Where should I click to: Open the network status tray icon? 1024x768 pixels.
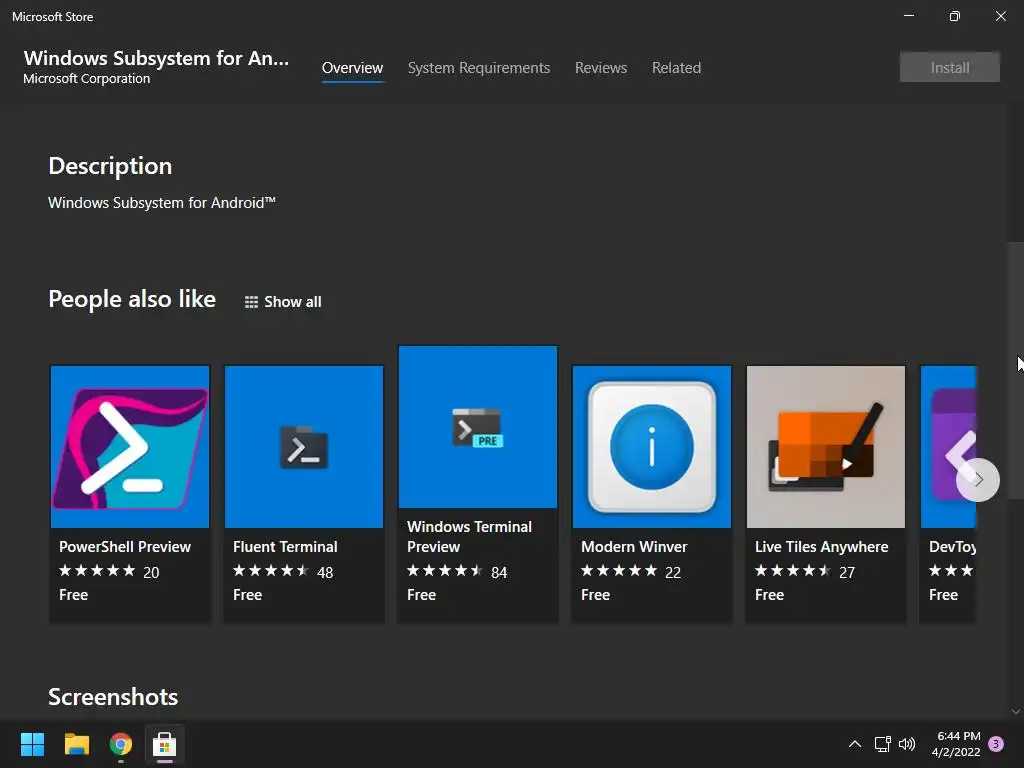882,744
